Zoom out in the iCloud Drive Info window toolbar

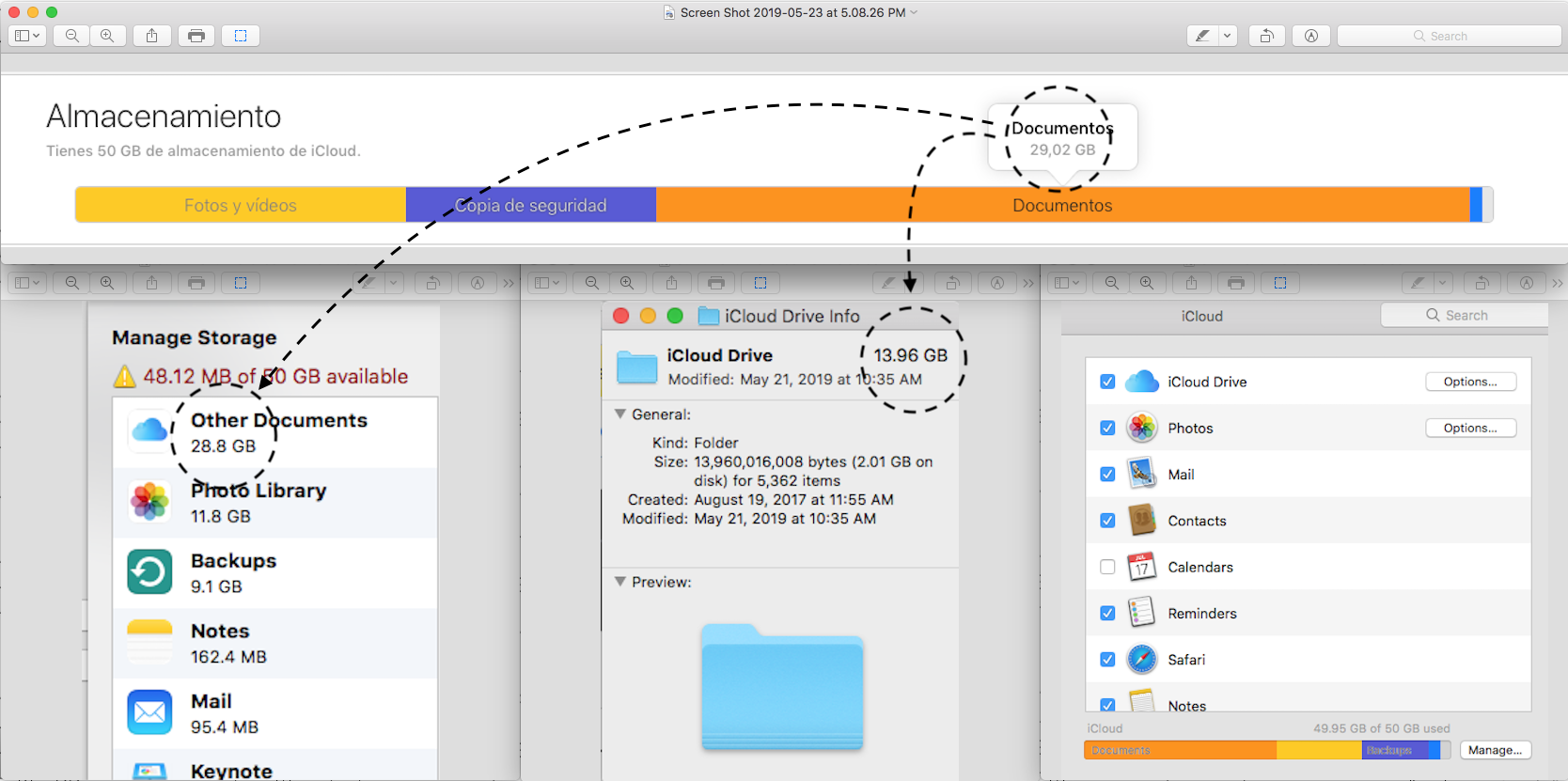[x=592, y=283]
